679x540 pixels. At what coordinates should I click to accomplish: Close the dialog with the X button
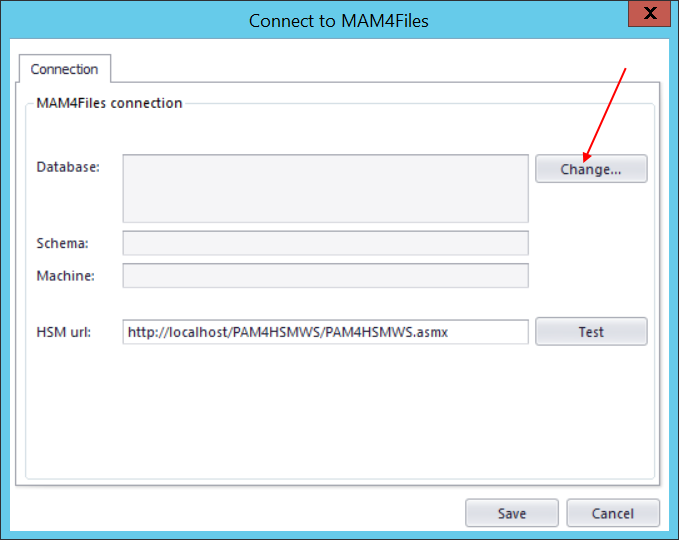pyautogui.click(x=650, y=14)
